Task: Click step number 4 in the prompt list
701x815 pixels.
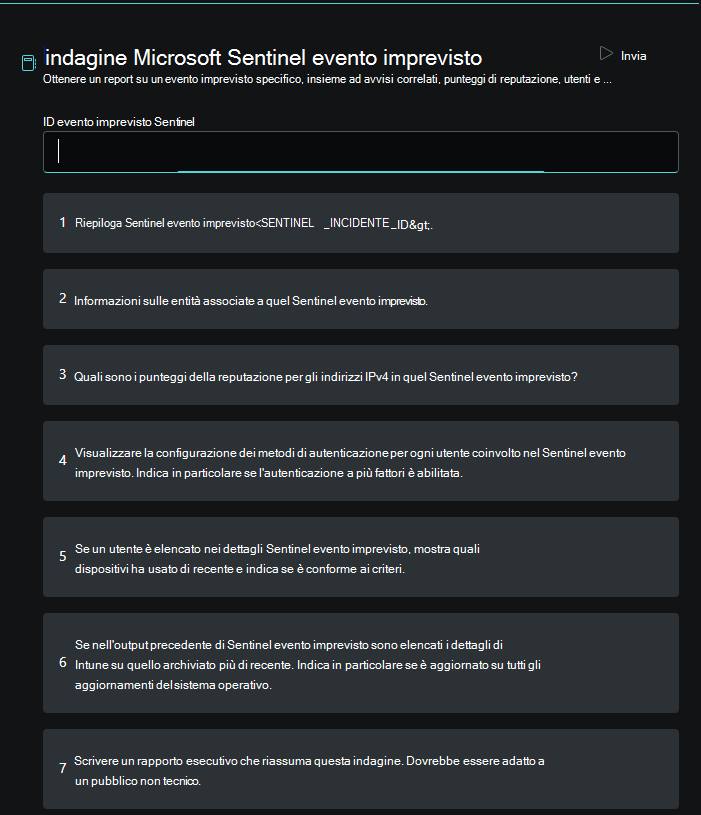Action: [62, 461]
